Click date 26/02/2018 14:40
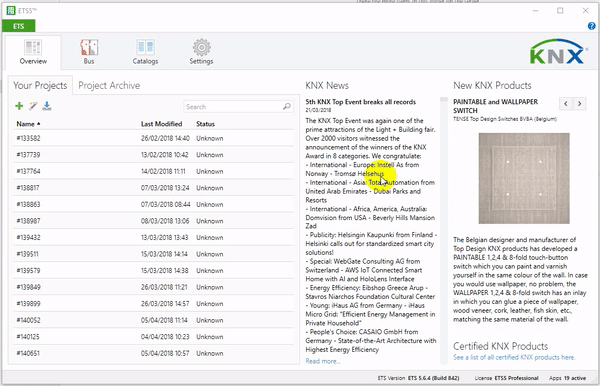 [165, 138]
